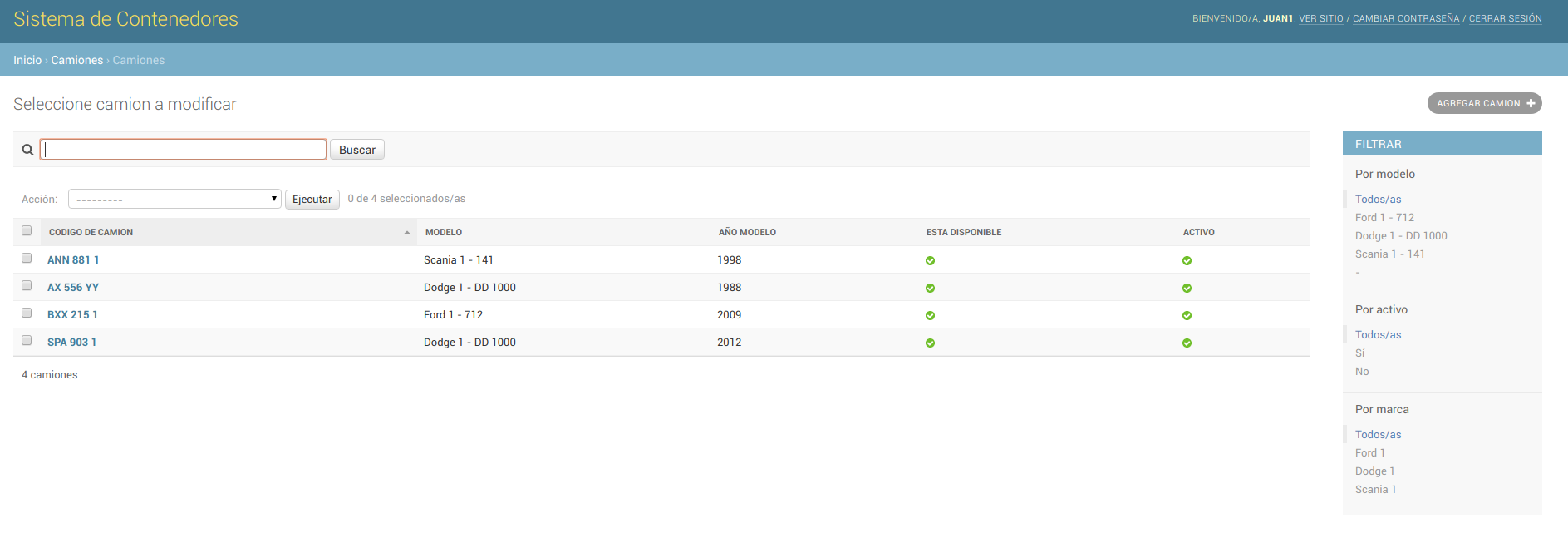The width and height of the screenshot is (1568, 543).
Task: Open truck AX 556 YY
Action: pos(73,288)
